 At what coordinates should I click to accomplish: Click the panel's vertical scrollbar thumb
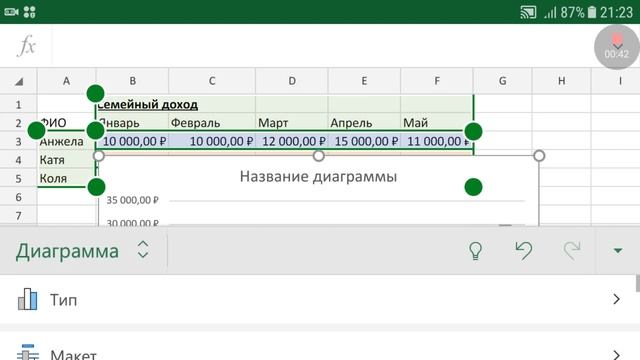[638, 284]
